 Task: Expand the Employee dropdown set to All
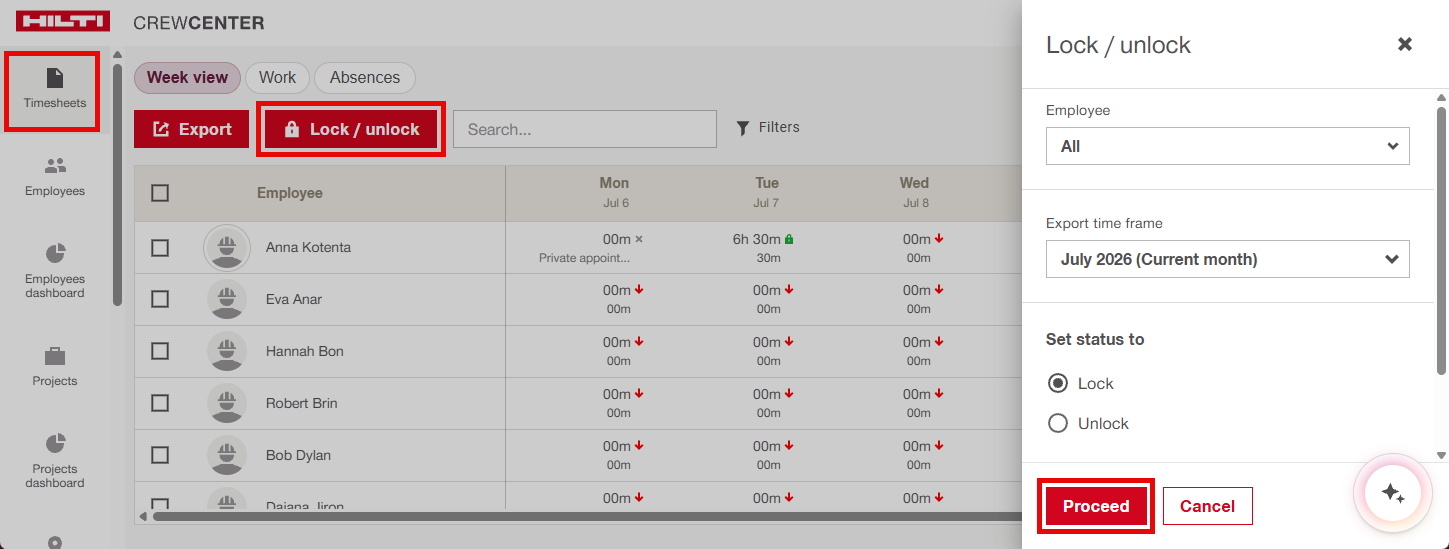1228,146
